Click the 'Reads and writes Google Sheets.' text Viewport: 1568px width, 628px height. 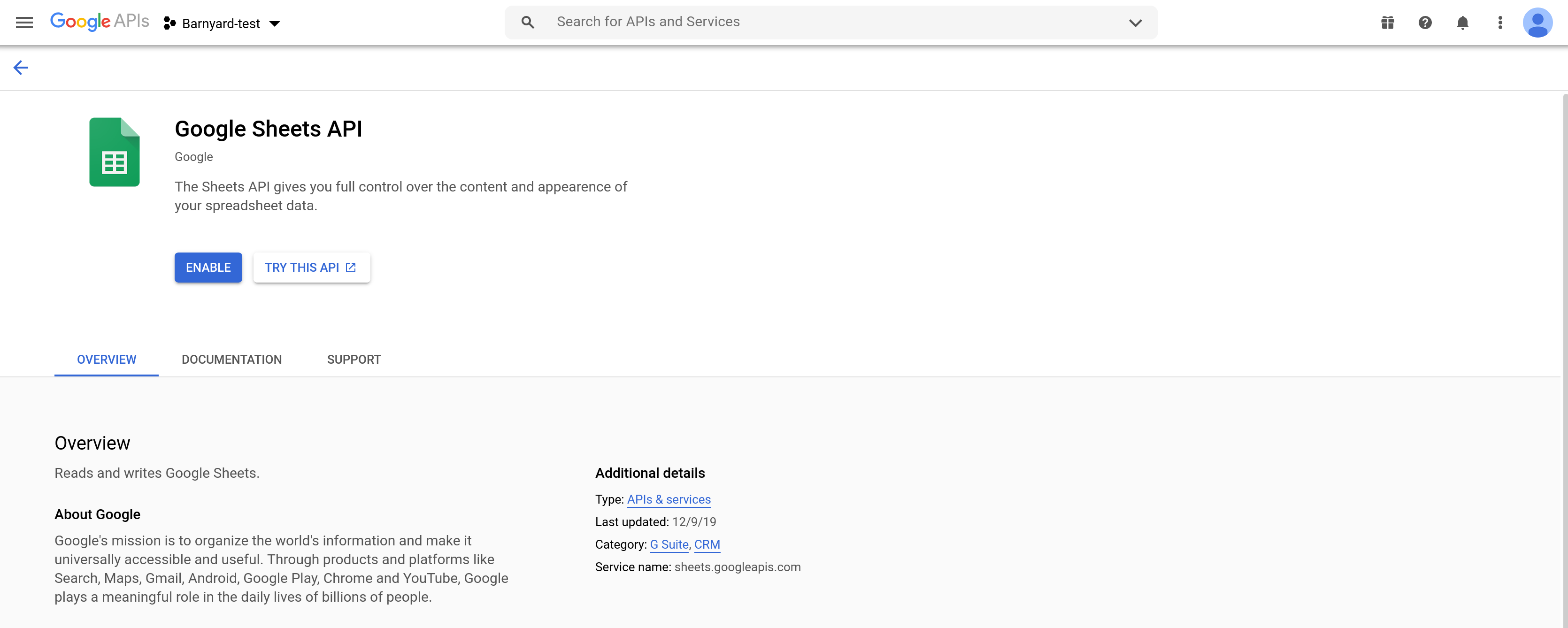tap(157, 473)
